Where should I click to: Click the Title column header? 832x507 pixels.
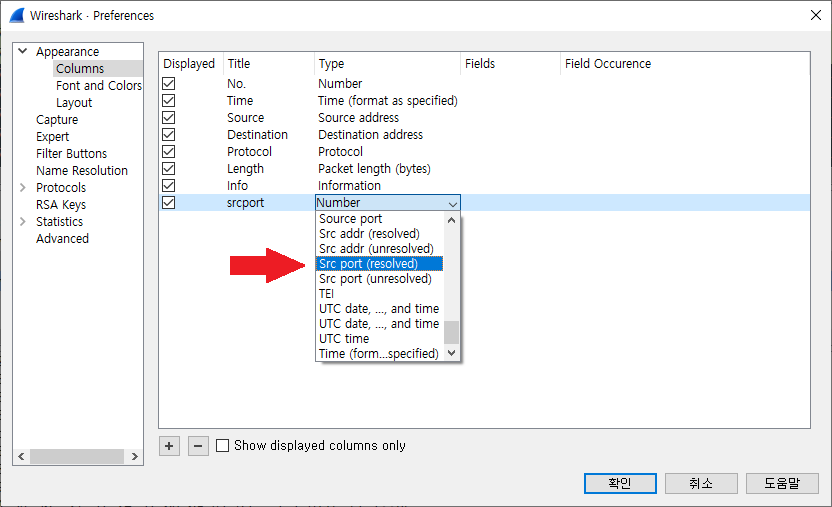(x=269, y=64)
